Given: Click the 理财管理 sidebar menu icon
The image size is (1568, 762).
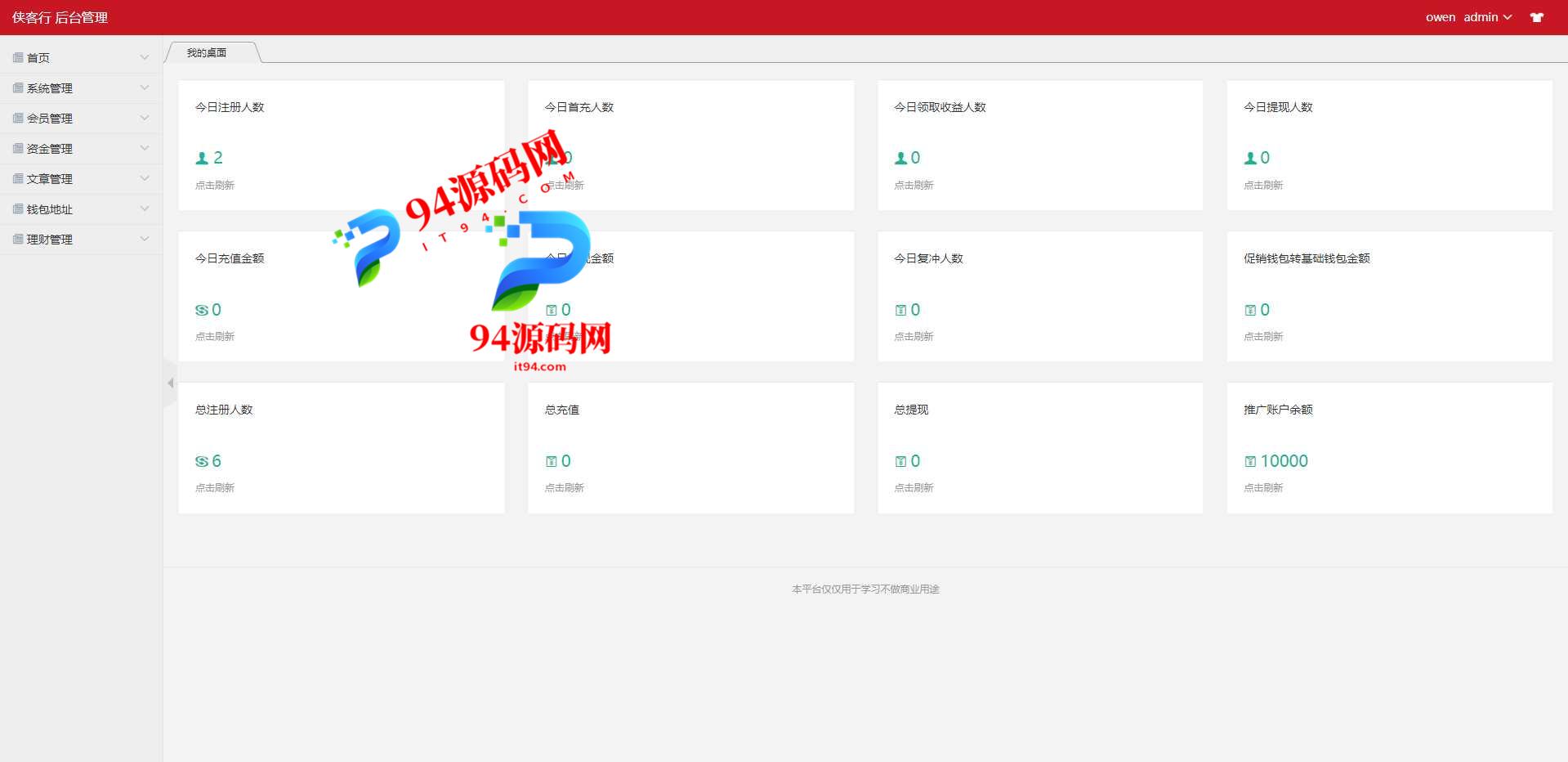Looking at the screenshot, I should [18, 239].
